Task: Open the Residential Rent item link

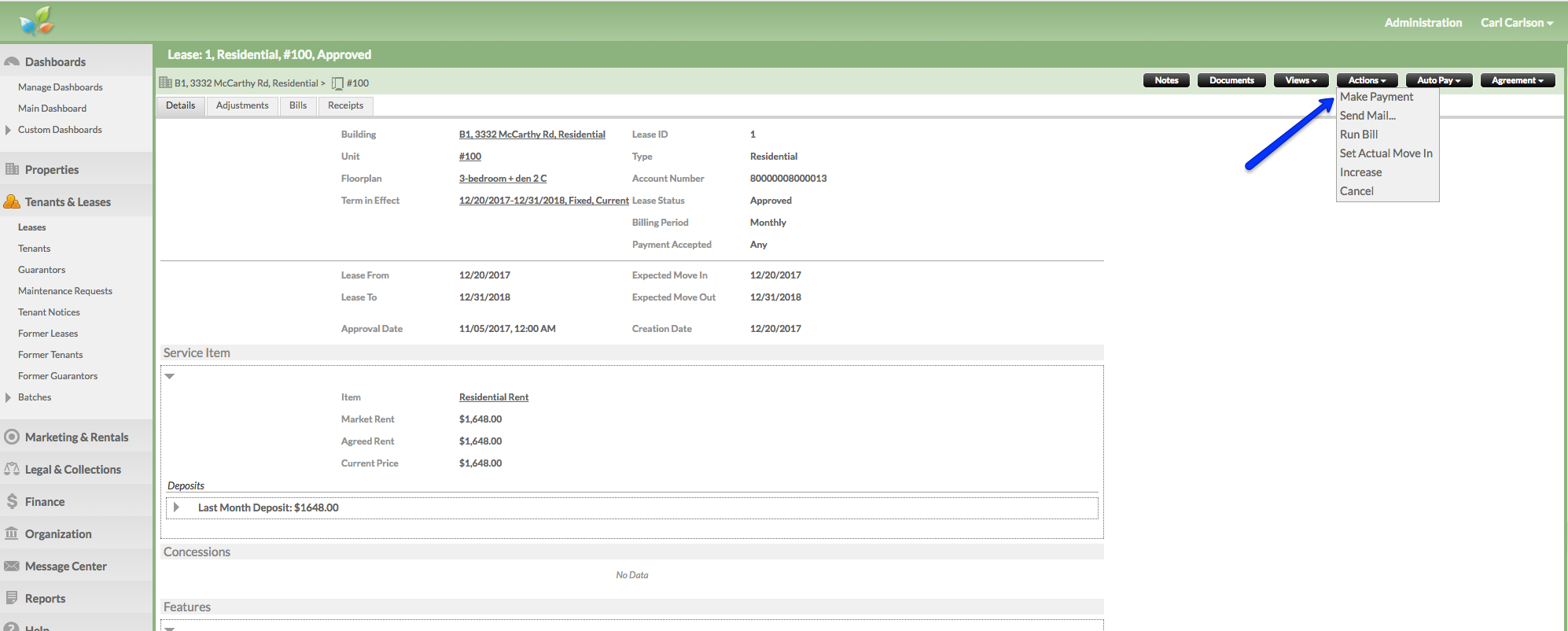Action: pos(494,397)
